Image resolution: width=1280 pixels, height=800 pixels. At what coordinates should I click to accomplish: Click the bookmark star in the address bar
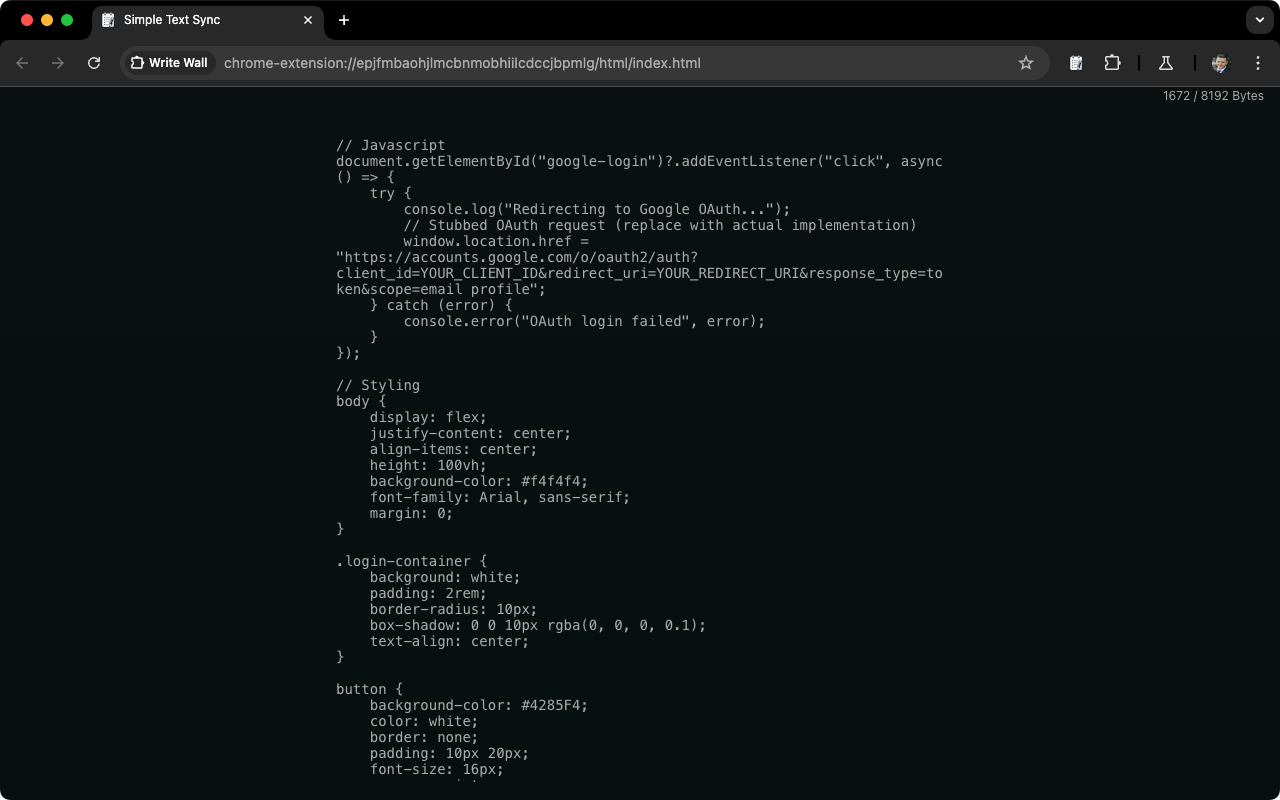pyautogui.click(x=1026, y=62)
